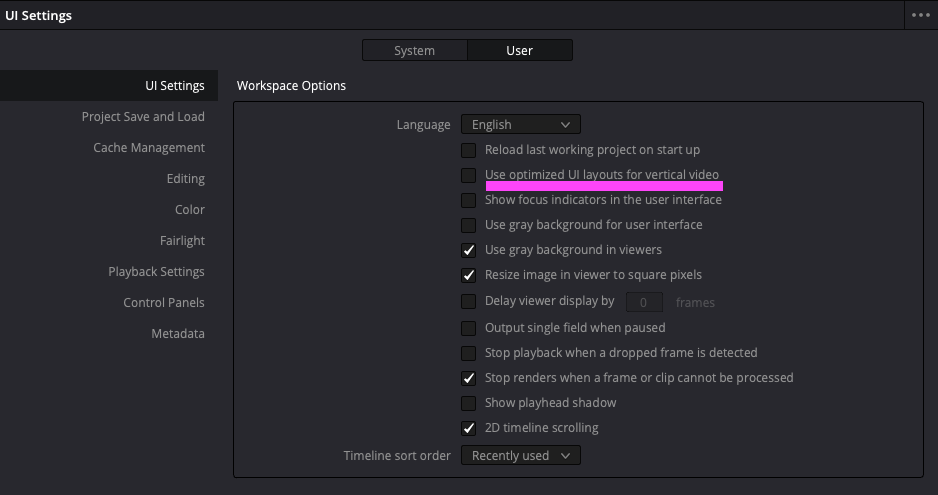Enable Show focus indicators in user interface

pyautogui.click(x=468, y=201)
